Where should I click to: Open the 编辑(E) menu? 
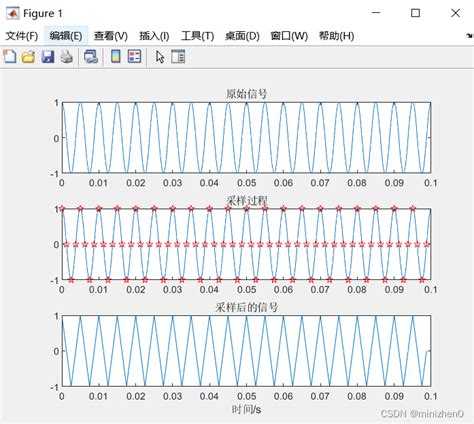pyautogui.click(x=66, y=36)
